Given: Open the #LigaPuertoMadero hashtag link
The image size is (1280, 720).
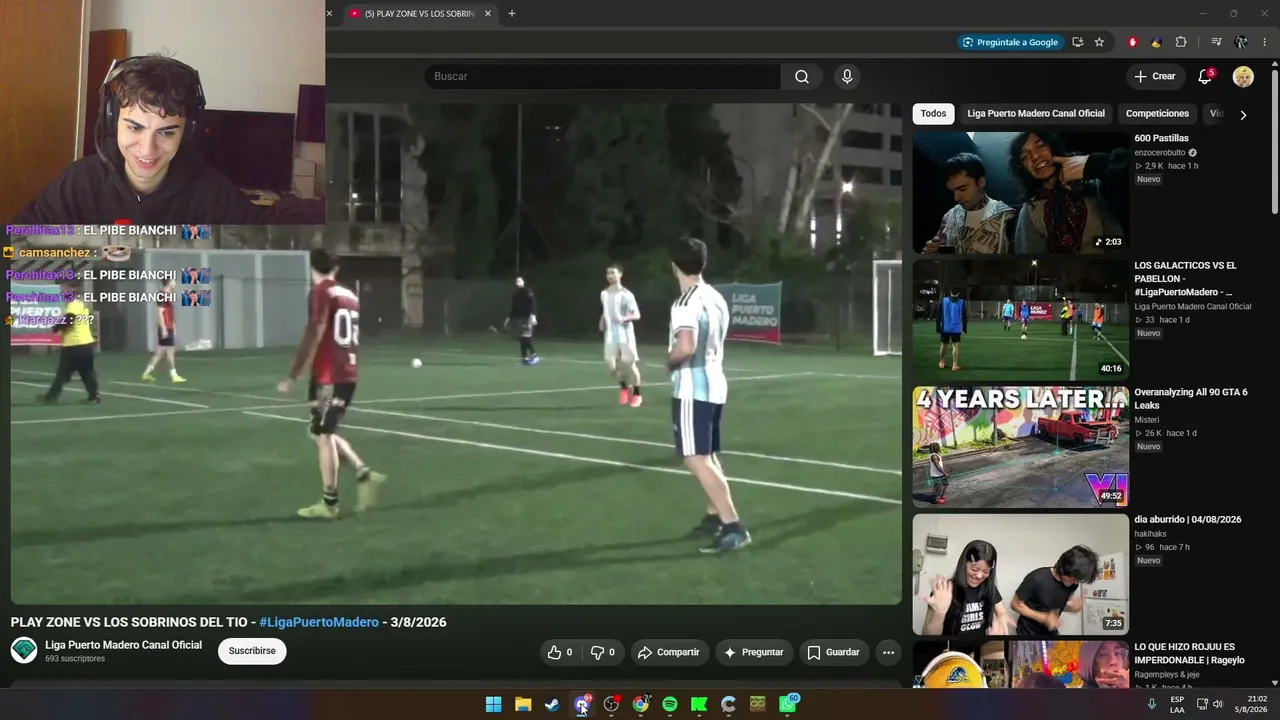Looking at the screenshot, I should click(x=319, y=622).
